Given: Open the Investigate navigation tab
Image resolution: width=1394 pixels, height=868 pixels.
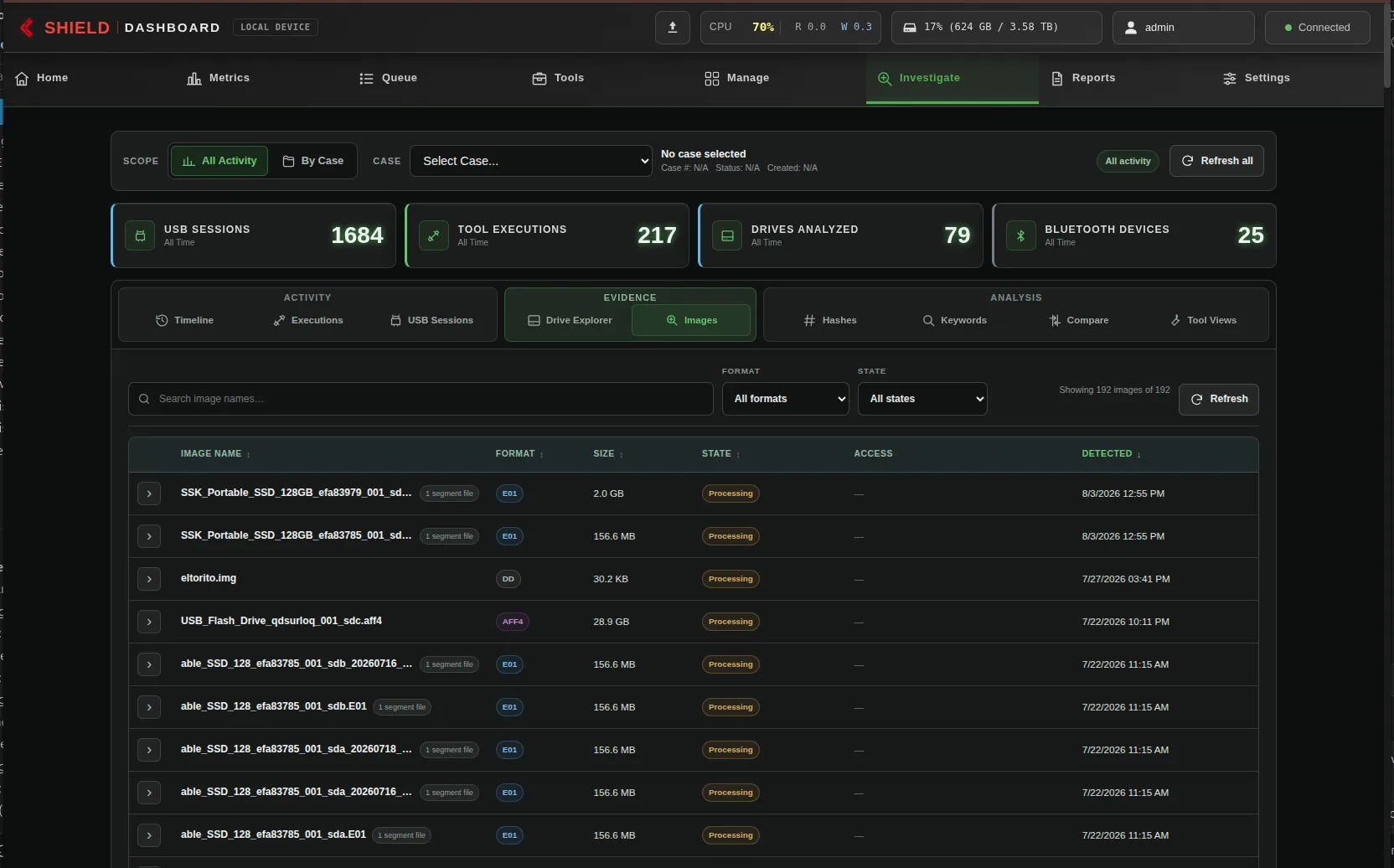Looking at the screenshot, I should pos(952,78).
